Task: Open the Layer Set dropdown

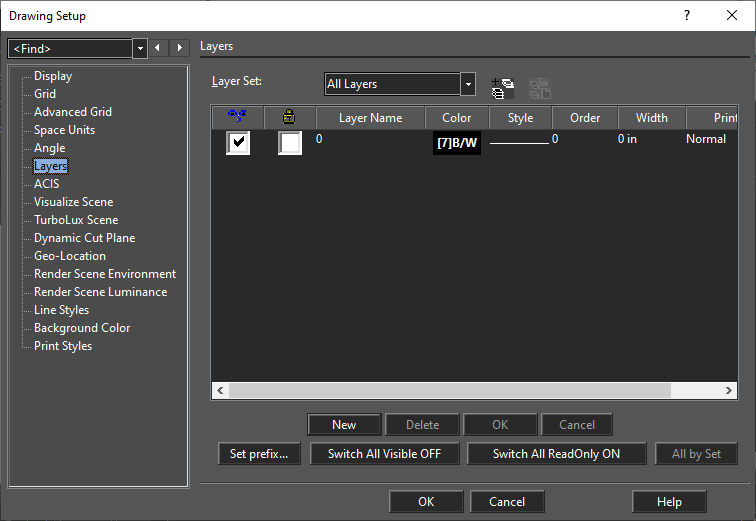Action: point(468,84)
